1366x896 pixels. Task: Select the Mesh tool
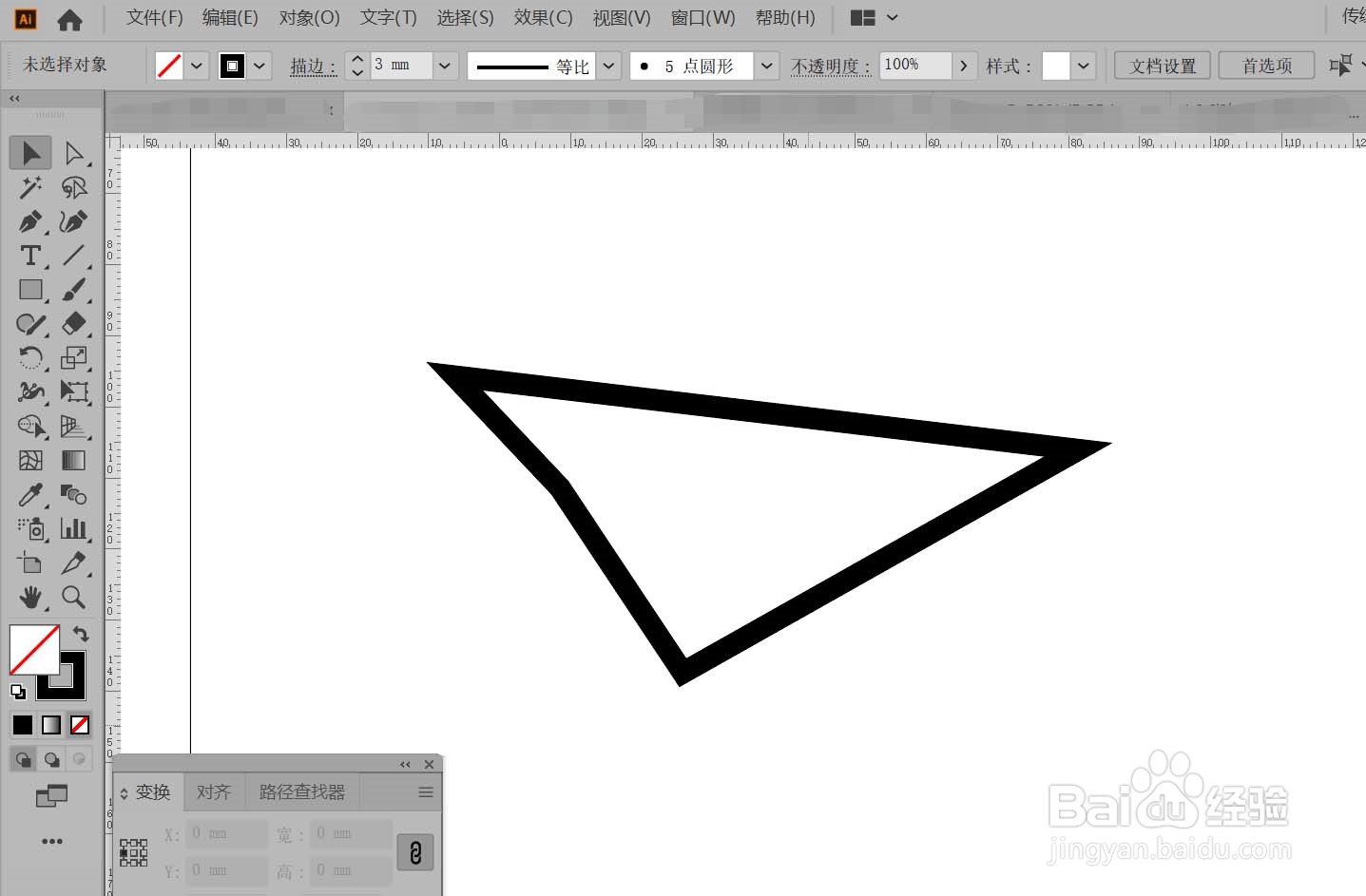[30, 460]
